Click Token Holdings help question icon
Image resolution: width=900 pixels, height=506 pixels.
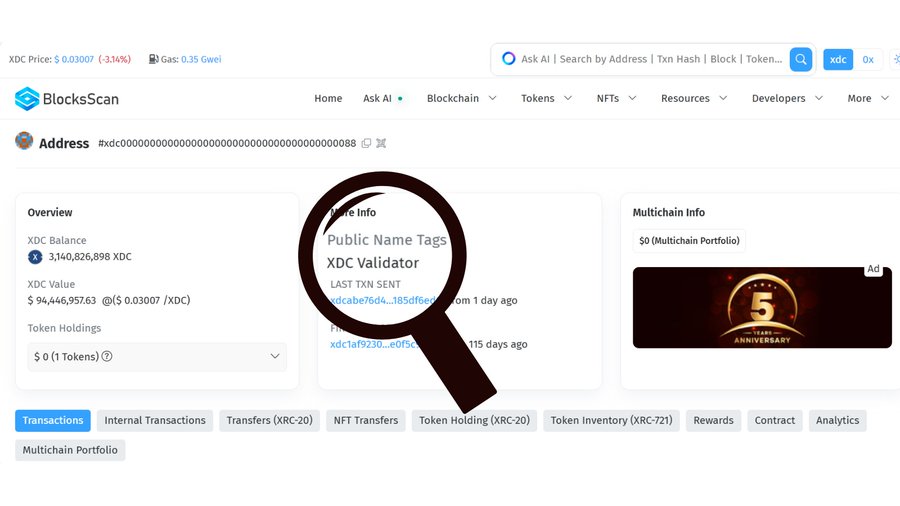tap(107, 356)
